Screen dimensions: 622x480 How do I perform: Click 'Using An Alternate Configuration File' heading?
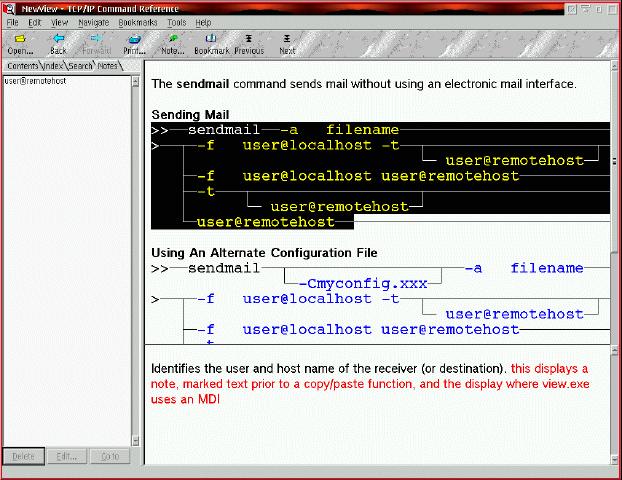pos(264,253)
